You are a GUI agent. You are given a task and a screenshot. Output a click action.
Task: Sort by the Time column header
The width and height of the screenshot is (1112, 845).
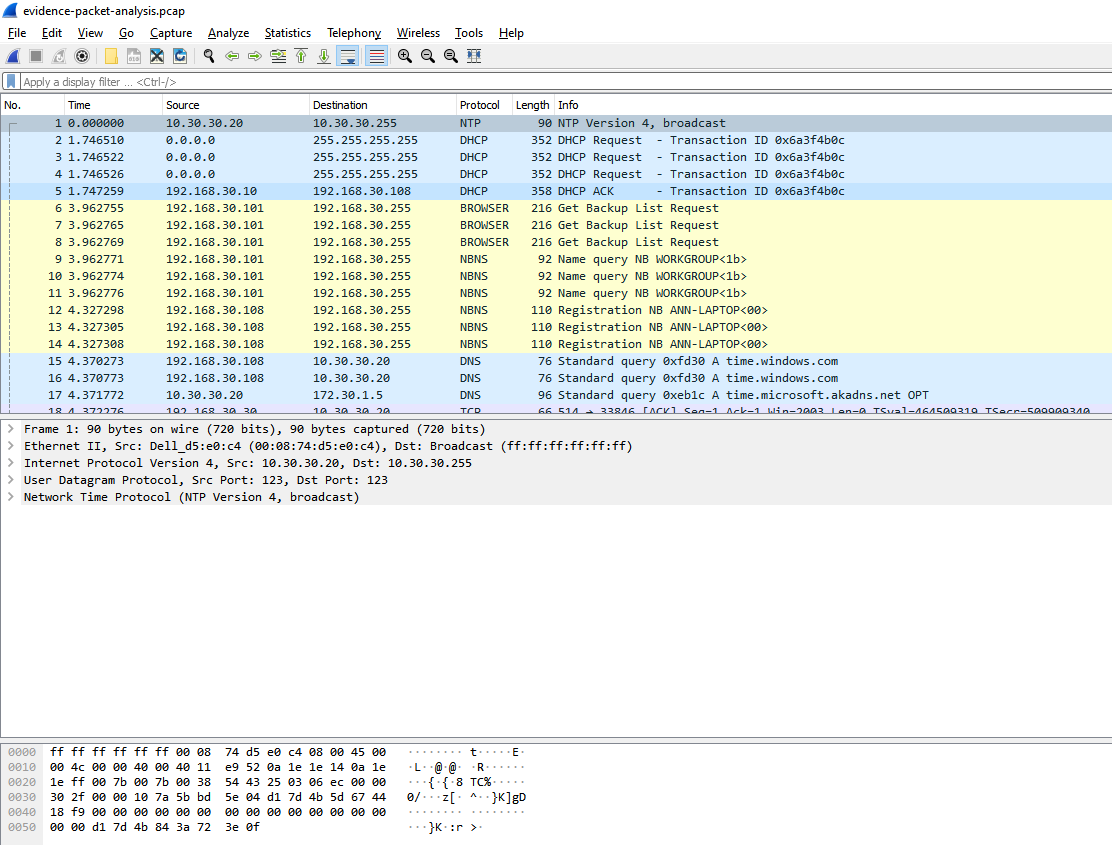pos(113,105)
